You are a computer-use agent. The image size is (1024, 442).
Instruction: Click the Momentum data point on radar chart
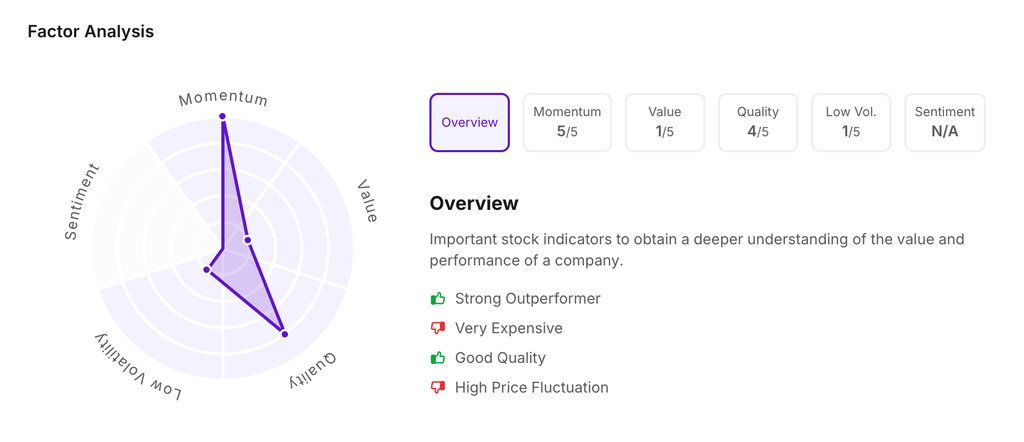click(x=223, y=117)
